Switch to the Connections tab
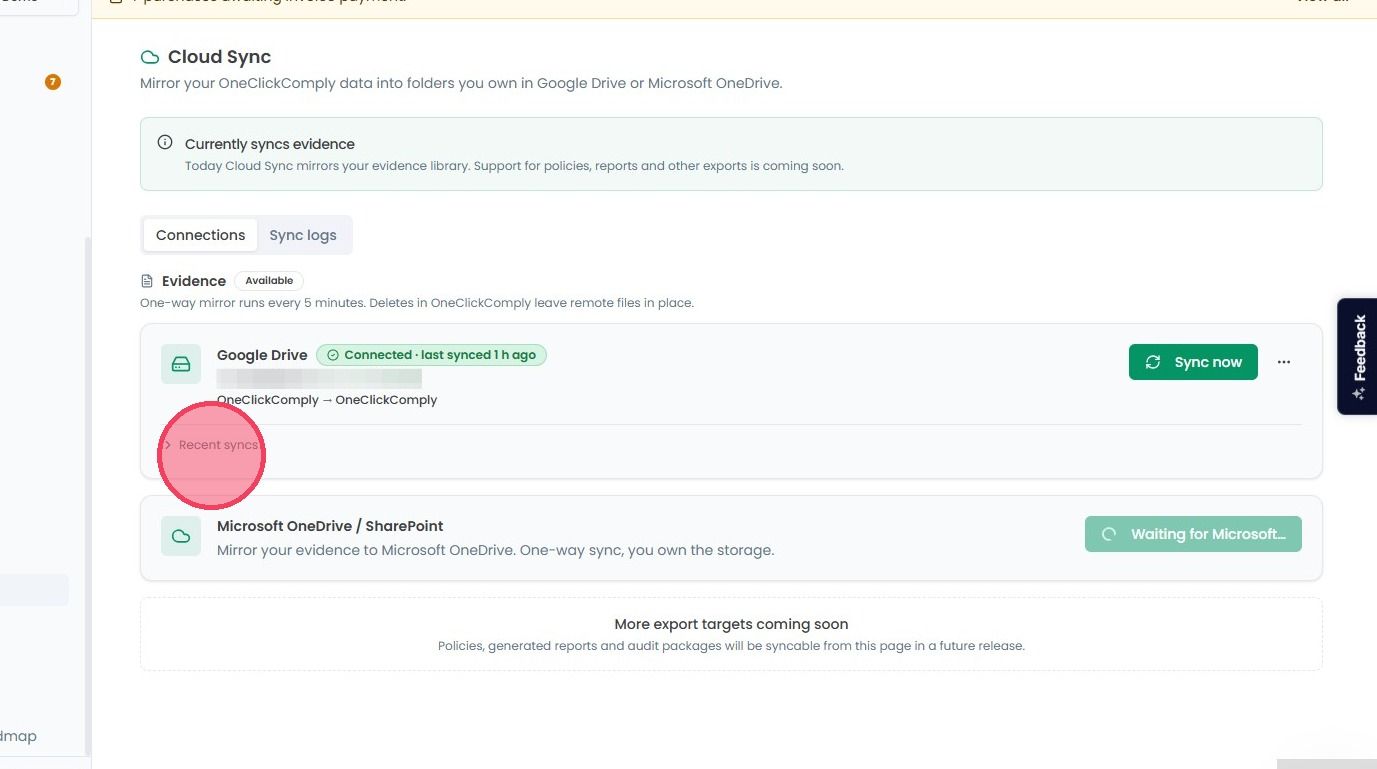1377x769 pixels. [200, 235]
